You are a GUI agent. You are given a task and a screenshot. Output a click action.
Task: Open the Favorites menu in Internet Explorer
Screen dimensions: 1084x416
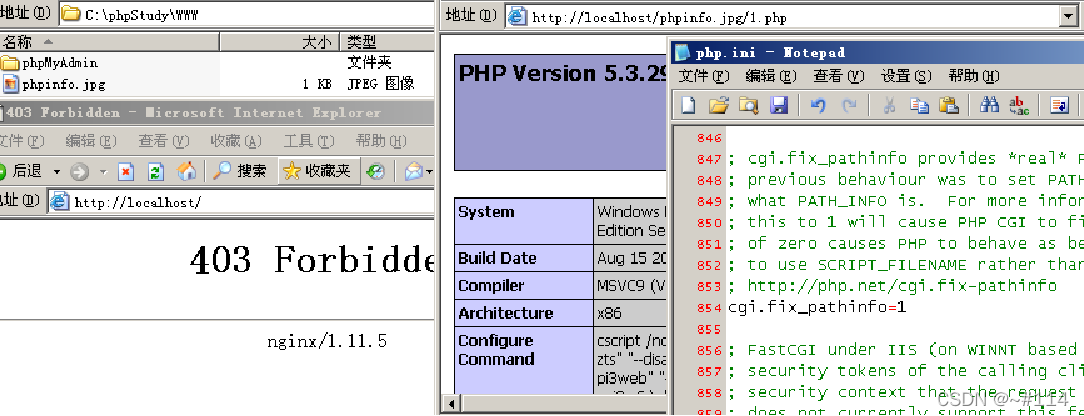tap(236, 142)
